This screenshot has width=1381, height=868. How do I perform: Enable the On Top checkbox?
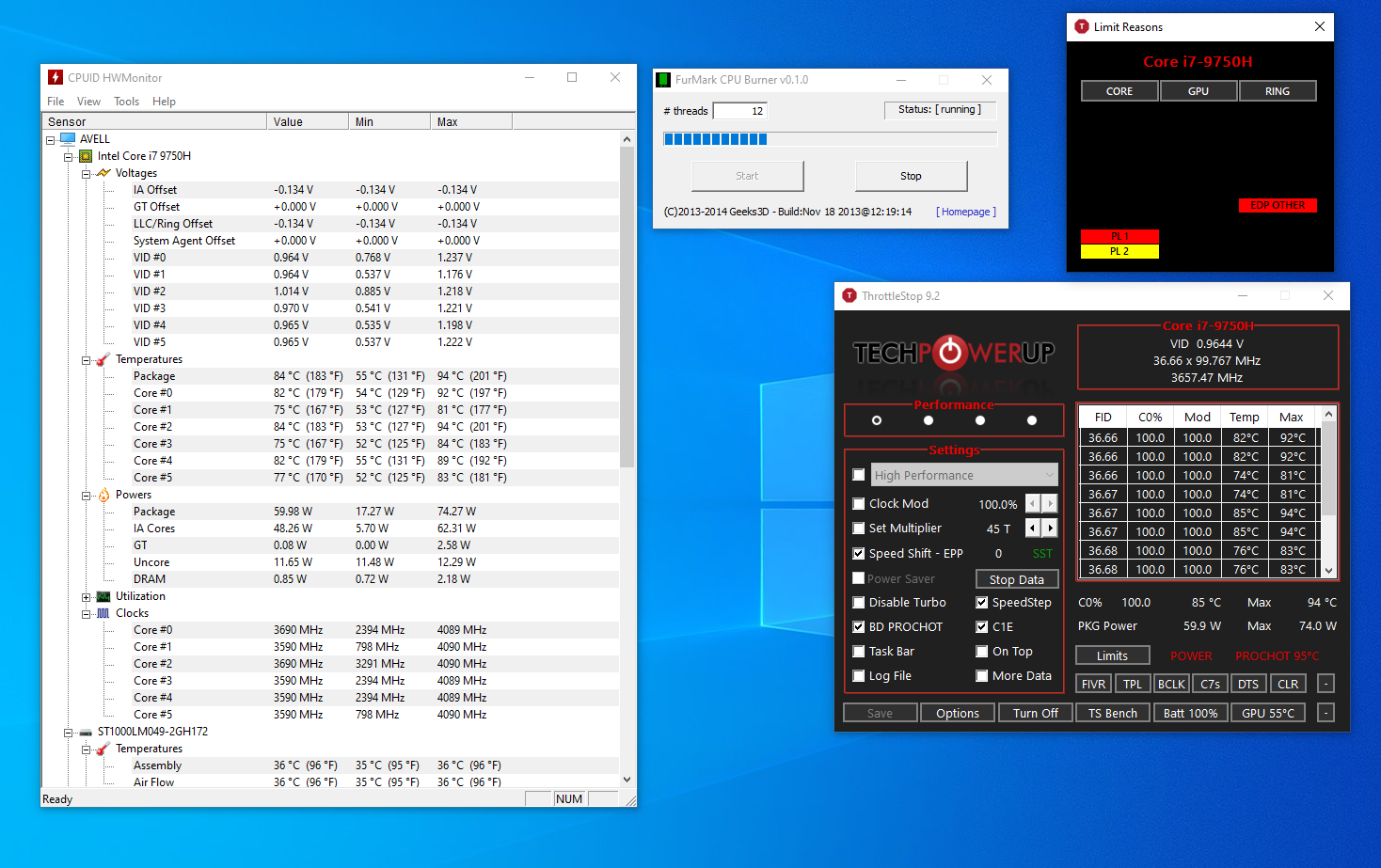(982, 651)
